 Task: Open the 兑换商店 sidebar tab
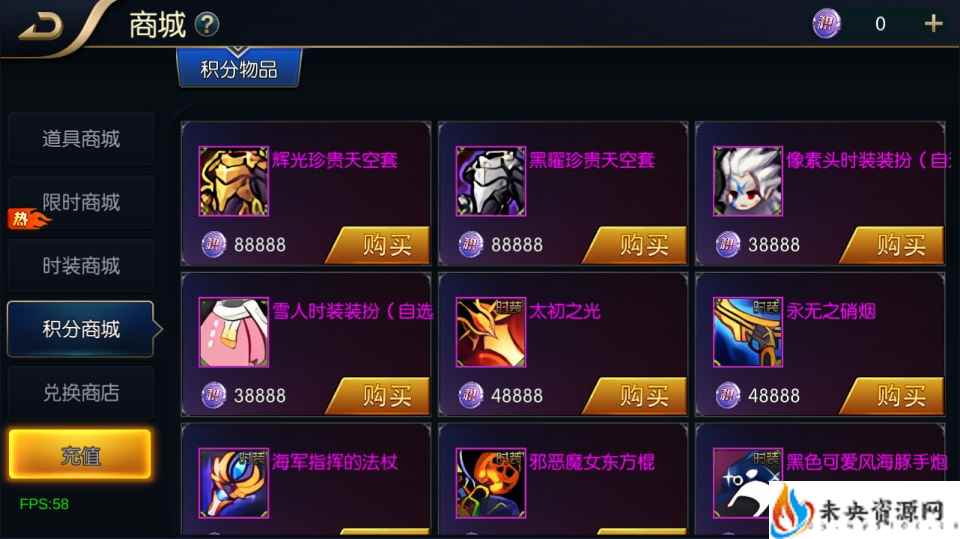pos(81,393)
